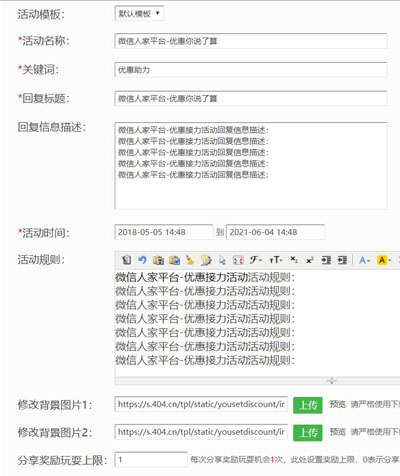Click the 回复信息描述 label text
This screenshot has height=476, width=400.
(52, 127)
